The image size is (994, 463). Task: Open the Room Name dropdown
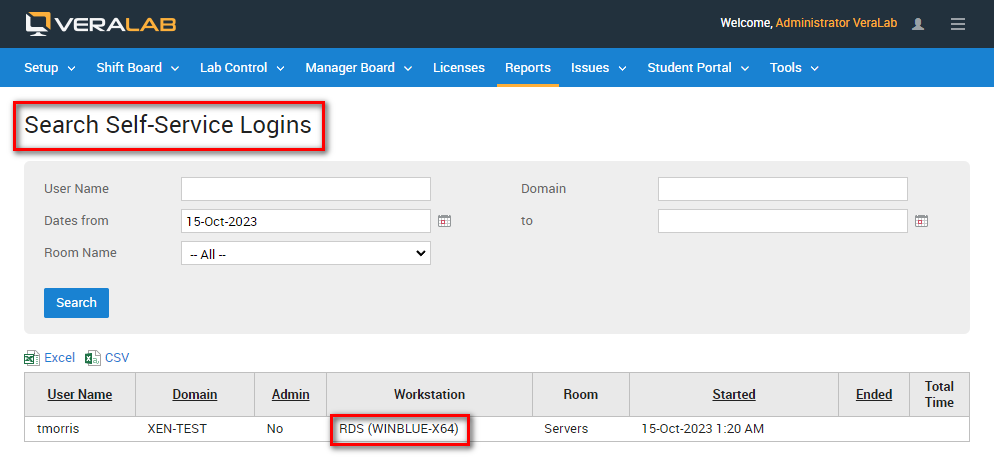click(x=306, y=253)
